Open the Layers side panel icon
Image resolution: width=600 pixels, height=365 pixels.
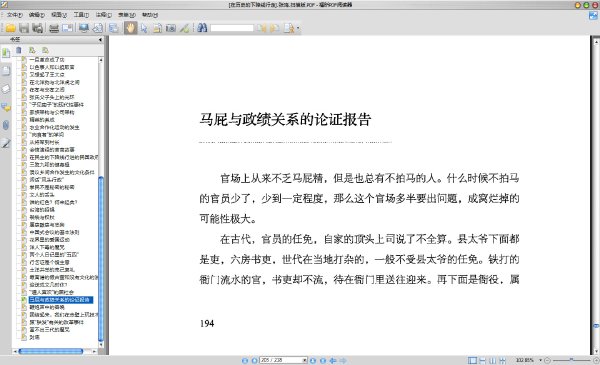6,89
